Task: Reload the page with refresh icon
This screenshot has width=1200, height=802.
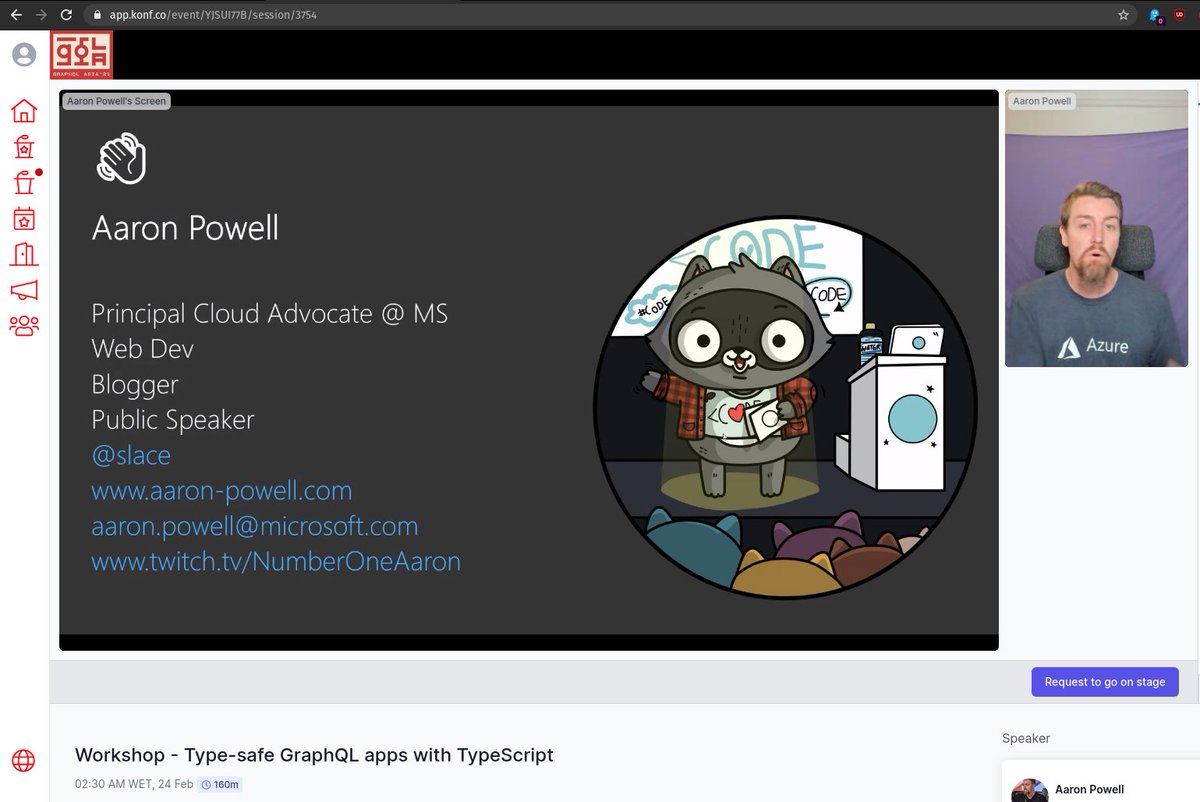Action: click(66, 15)
